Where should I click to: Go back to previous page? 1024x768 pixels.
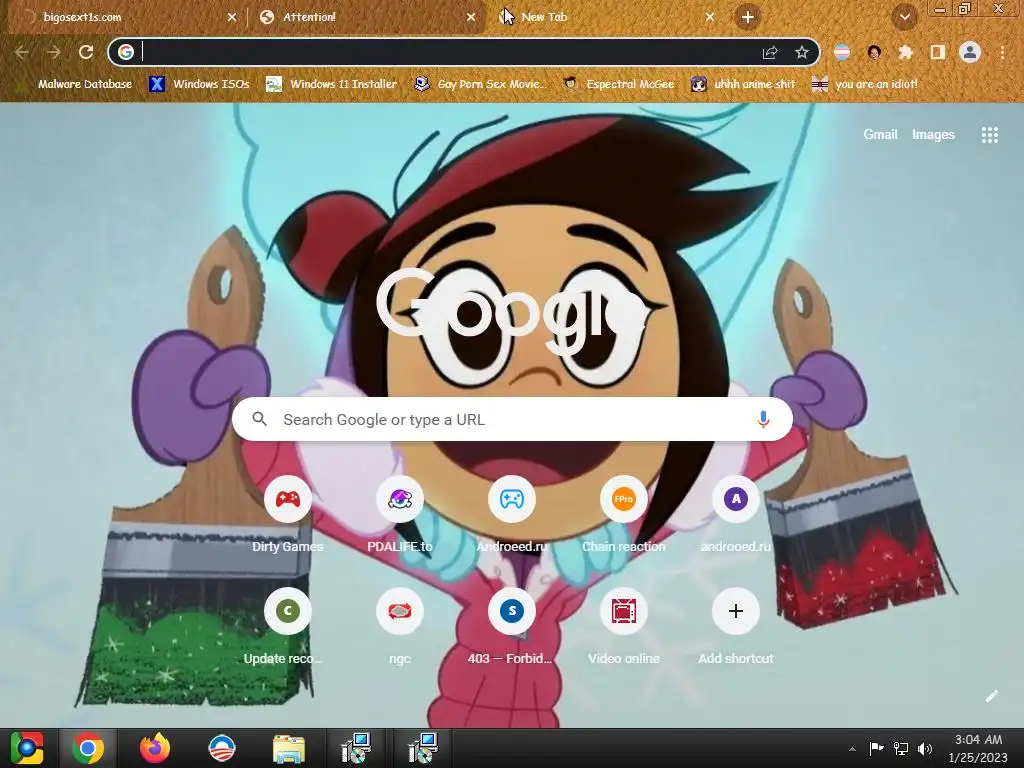(22, 52)
